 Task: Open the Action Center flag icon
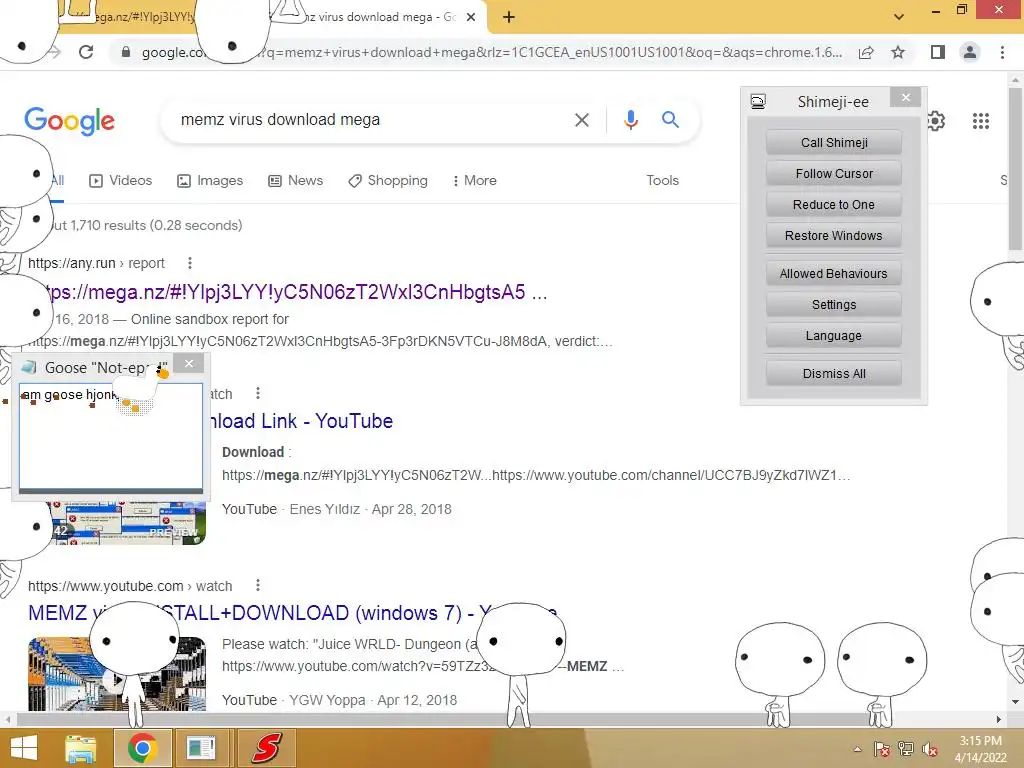pos(882,749)
